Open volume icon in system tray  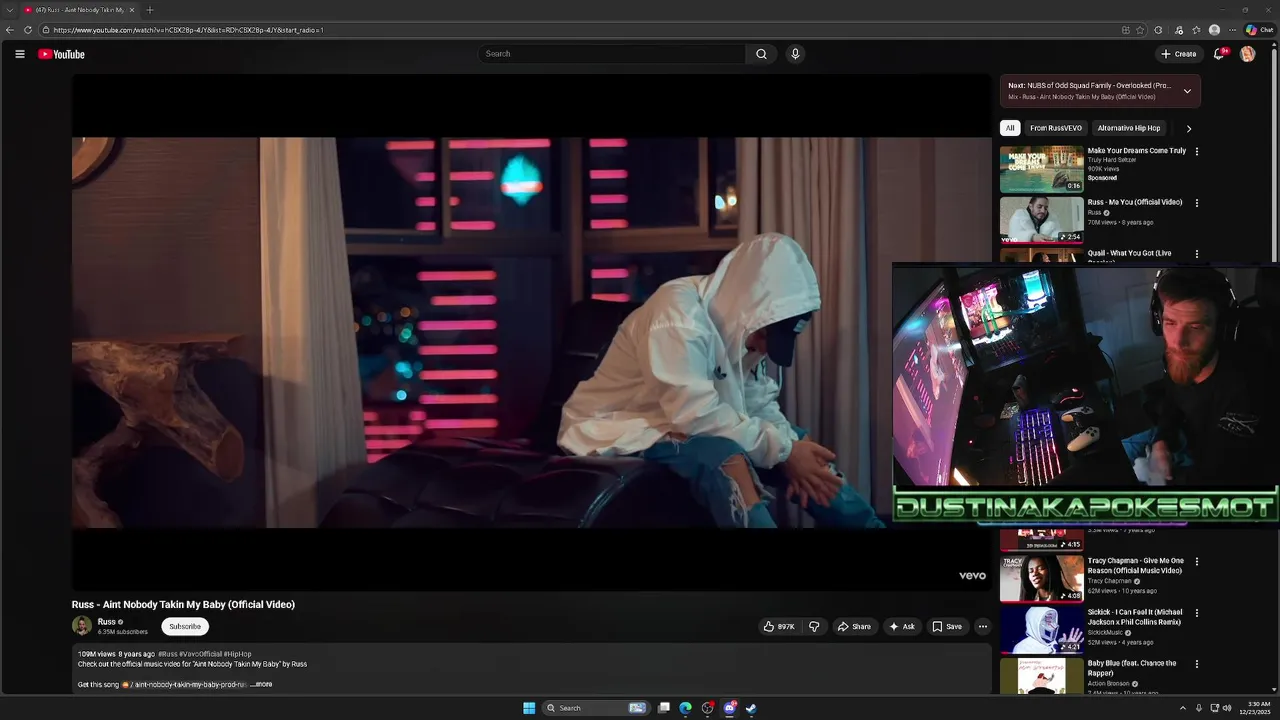point(1227,708)
